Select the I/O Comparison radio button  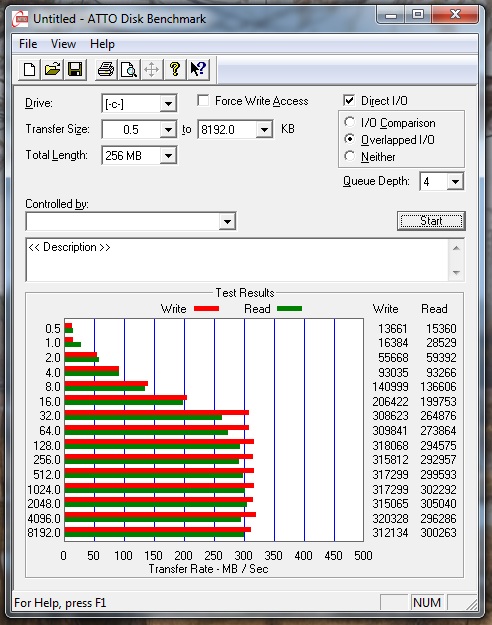(349, 122)
